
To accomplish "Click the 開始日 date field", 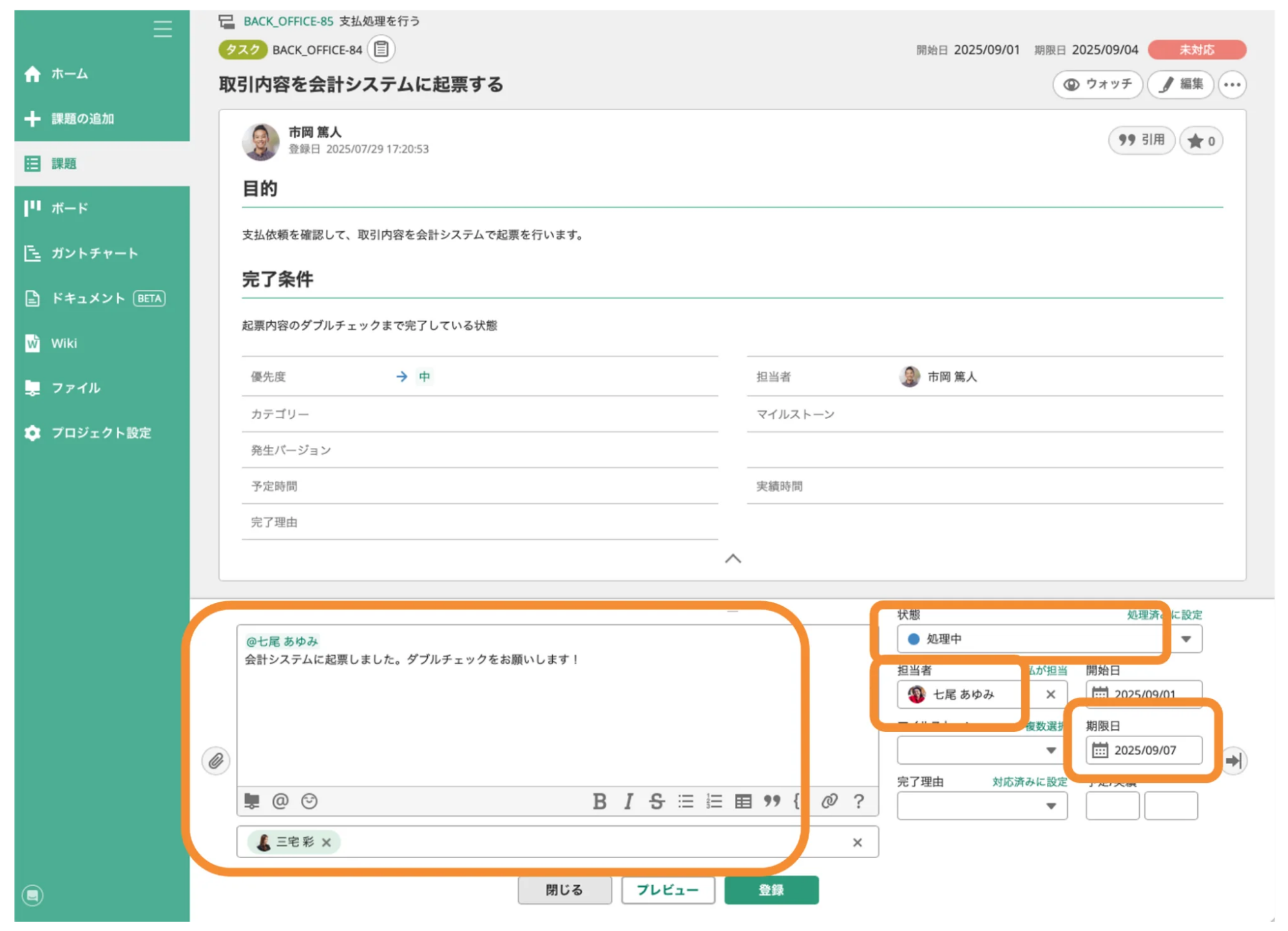I will point(1144,694).
